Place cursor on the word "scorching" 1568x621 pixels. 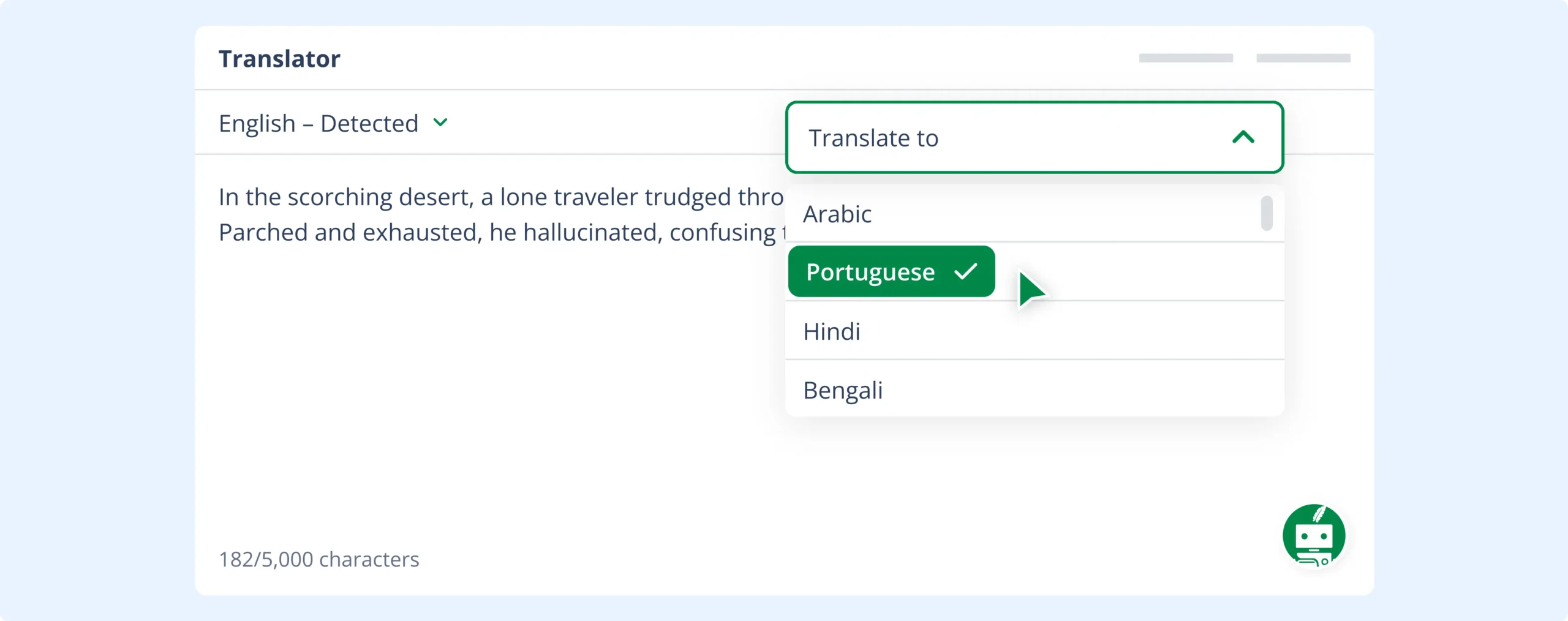pos(340,197)
